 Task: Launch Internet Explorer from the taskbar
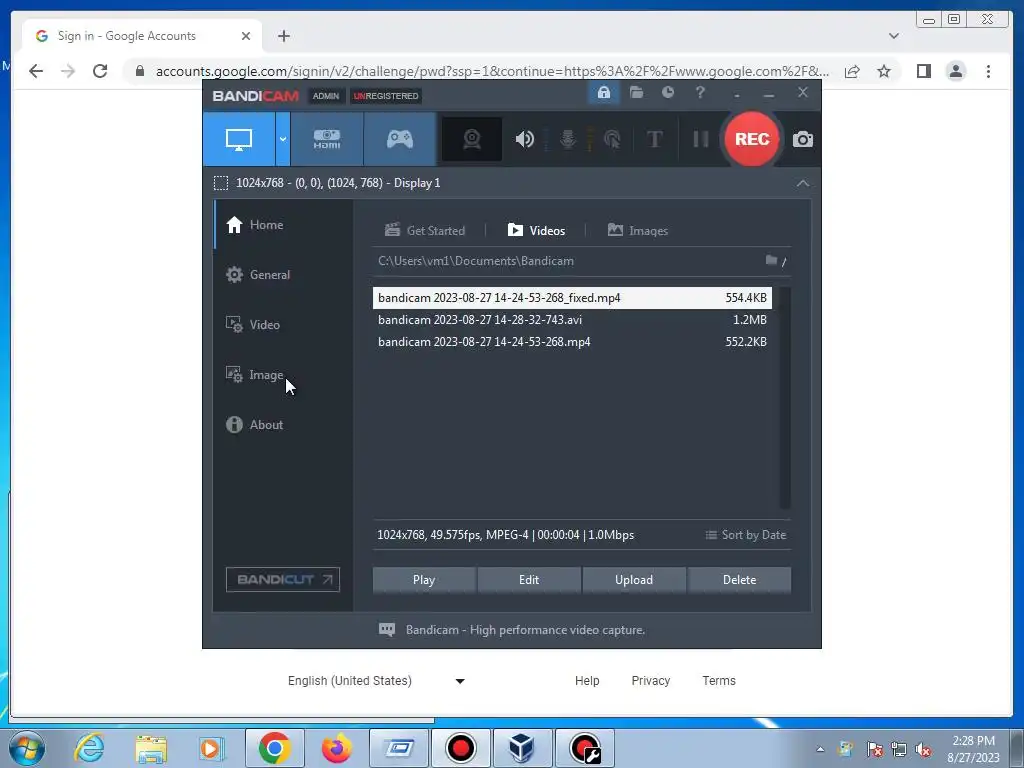[x=89, y=748]
